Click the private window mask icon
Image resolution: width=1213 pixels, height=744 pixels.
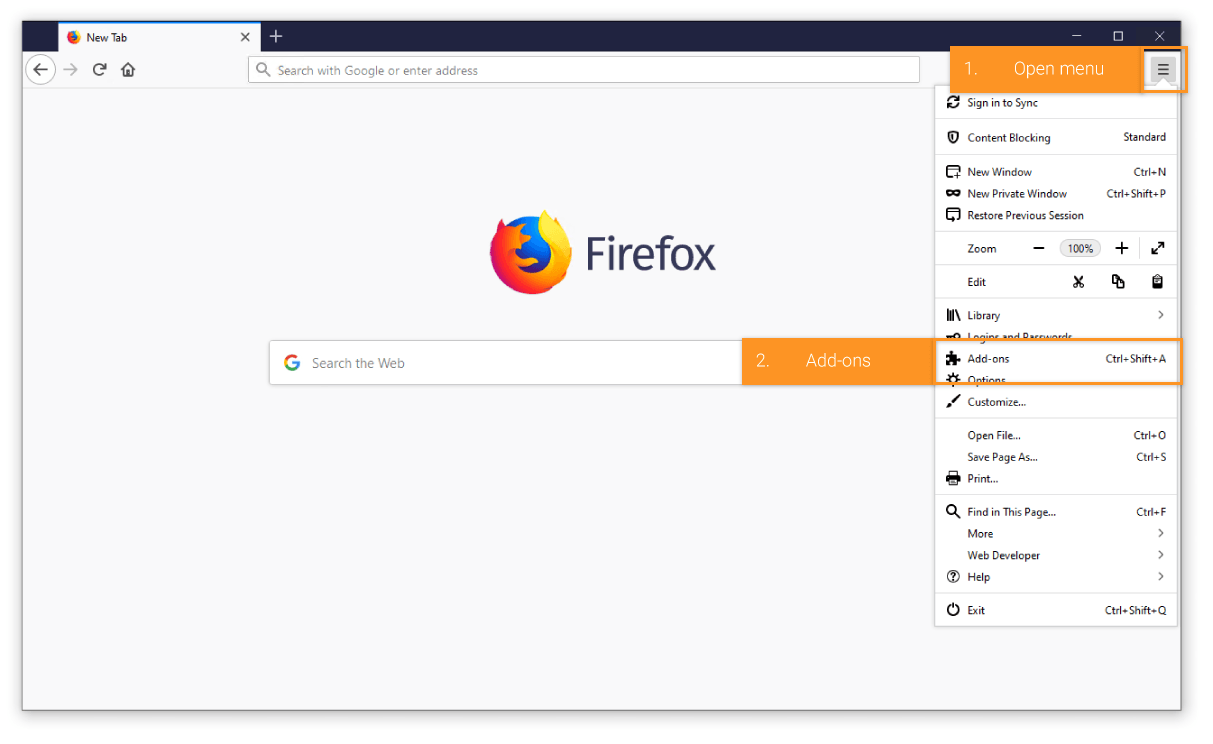(x=953, y=194)
